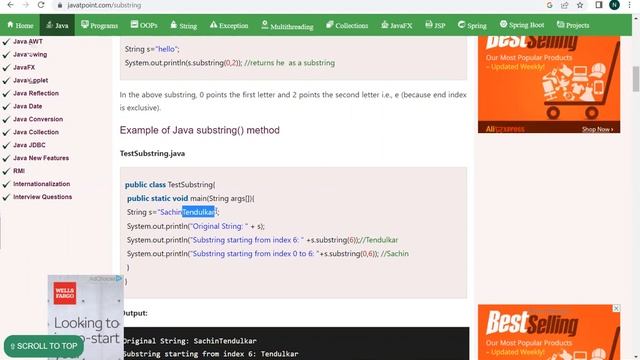
Task: Open the profile avatar N
Action: tap(614, 5)
